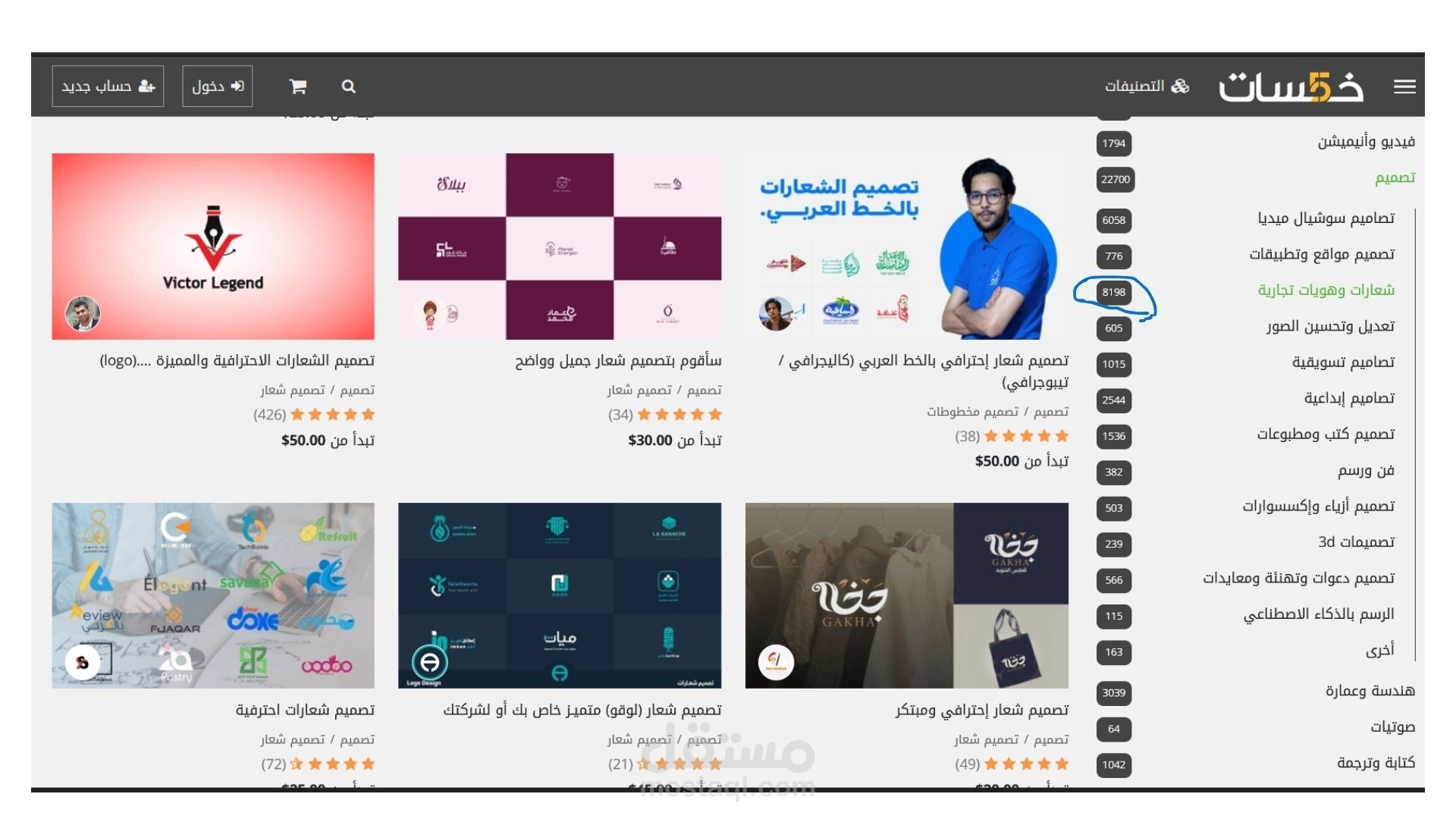The width and height of the screenshot is (1456, 819).
Task: Open the فيديو وأنيميشن category
Action: 1366,142
